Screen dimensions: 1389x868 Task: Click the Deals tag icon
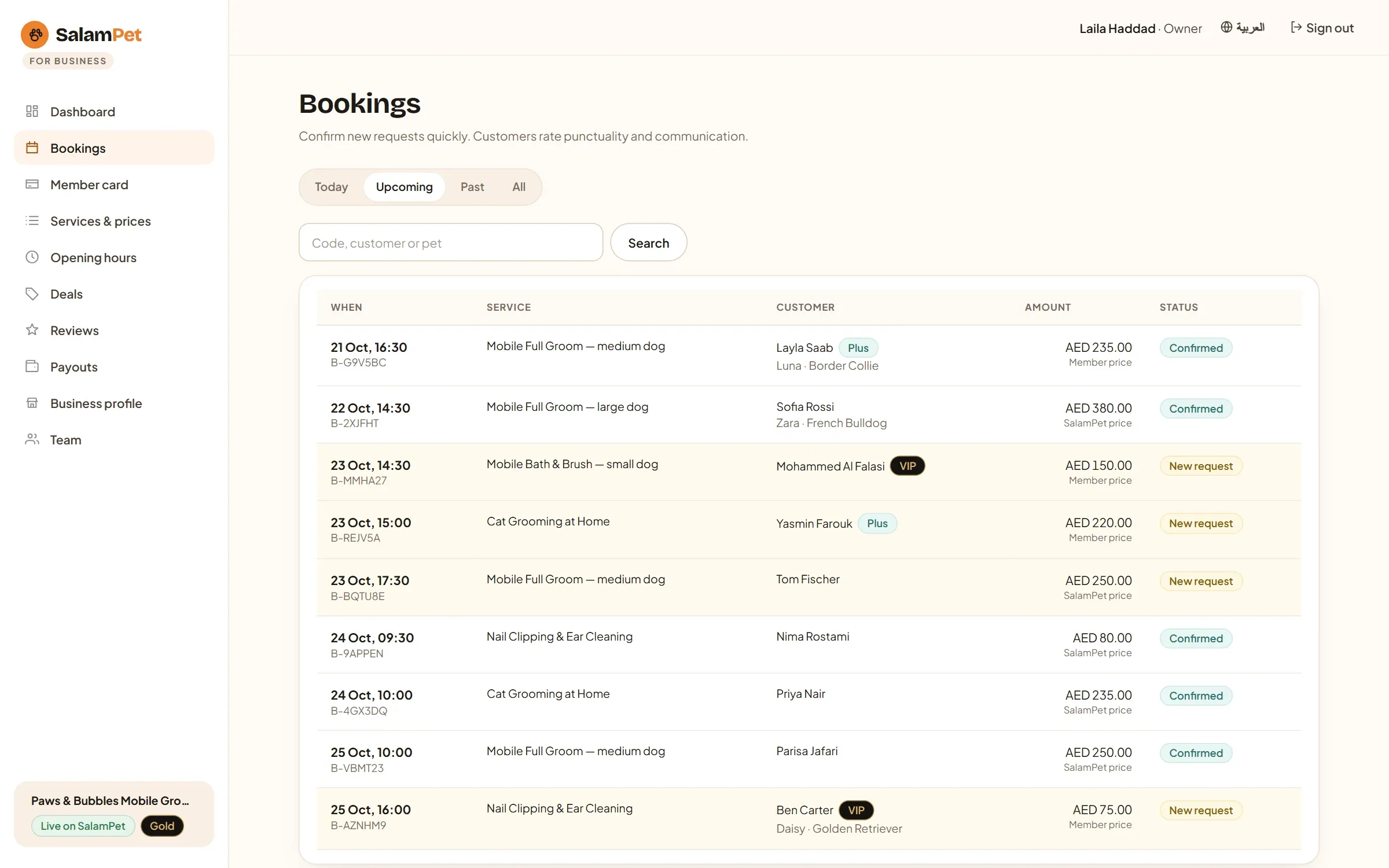pyautogui.click(x=32, y=293)
